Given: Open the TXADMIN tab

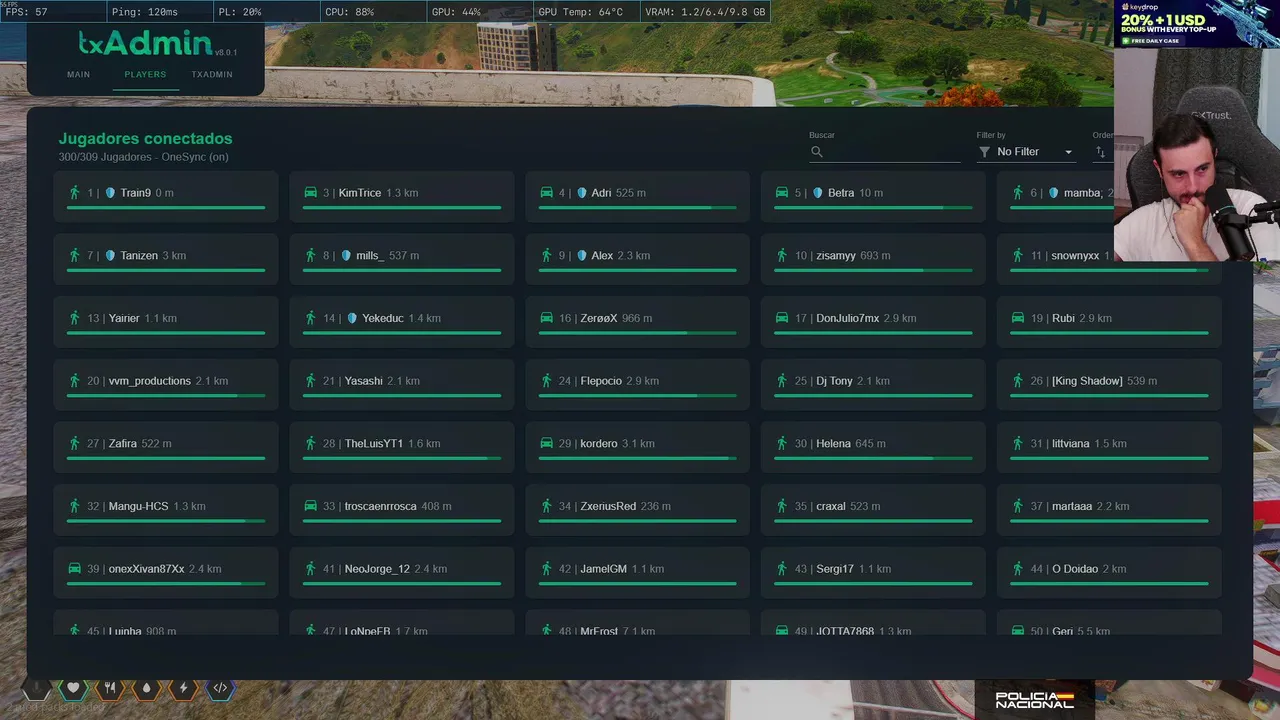Looking at the screenshot, I should [212, 74].
